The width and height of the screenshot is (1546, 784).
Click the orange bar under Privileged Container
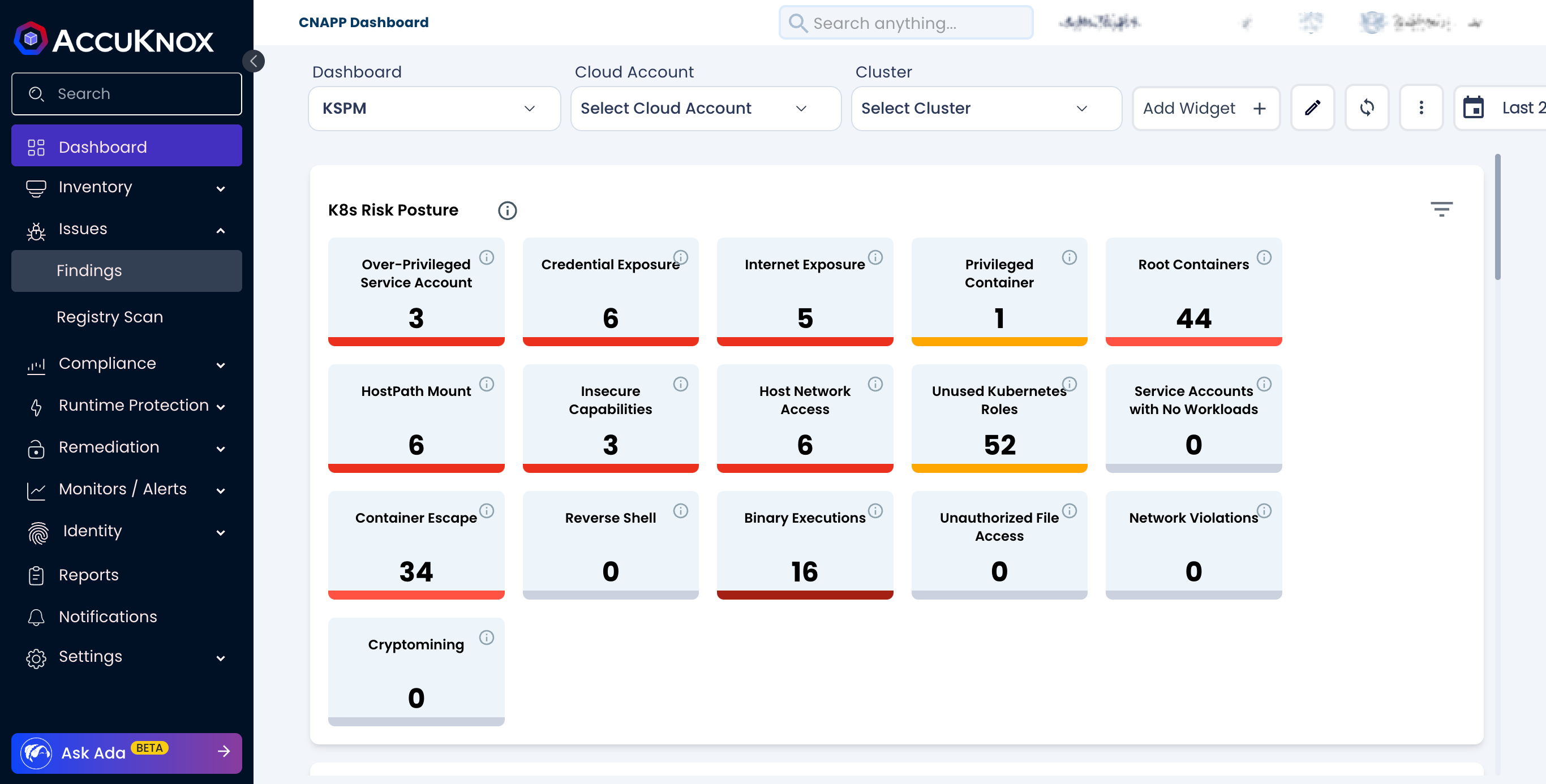pyautogui.click(x=999, y=342)
